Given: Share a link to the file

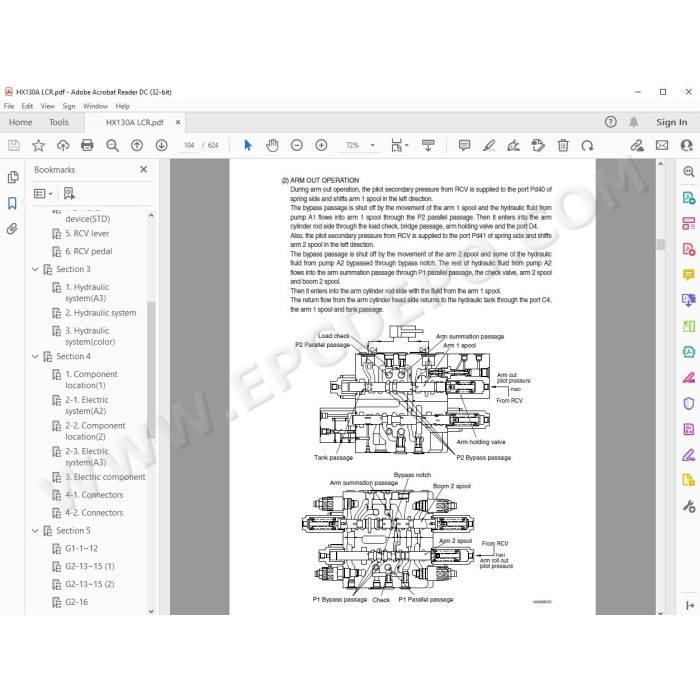Looking at the screenshot, I should coord(637,145).
